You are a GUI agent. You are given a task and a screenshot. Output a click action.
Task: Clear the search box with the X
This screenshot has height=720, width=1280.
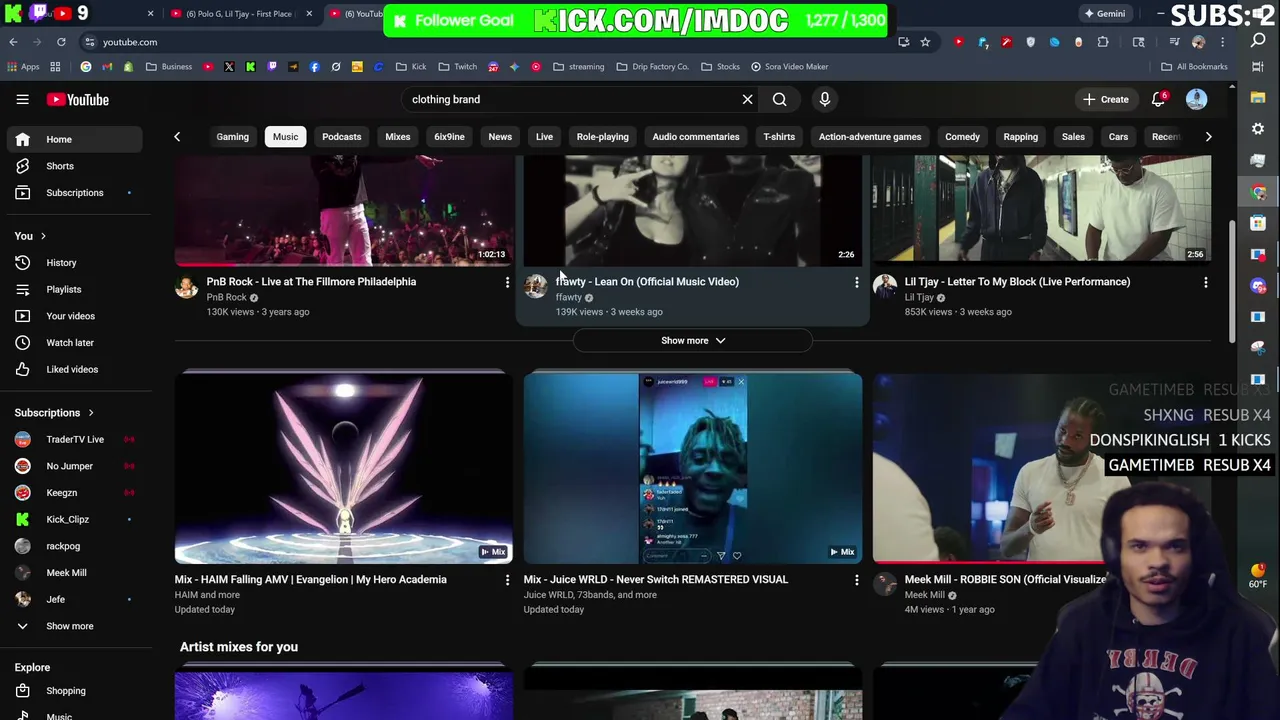[747, 99]
